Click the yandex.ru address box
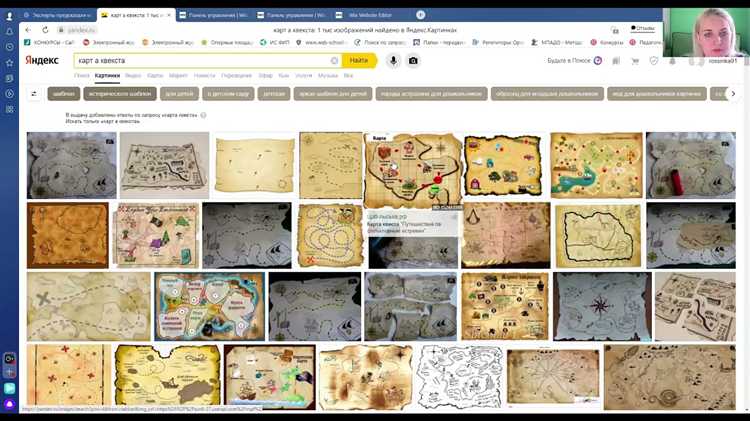This screenshot has width=750, height=421. tap(77, 30)
